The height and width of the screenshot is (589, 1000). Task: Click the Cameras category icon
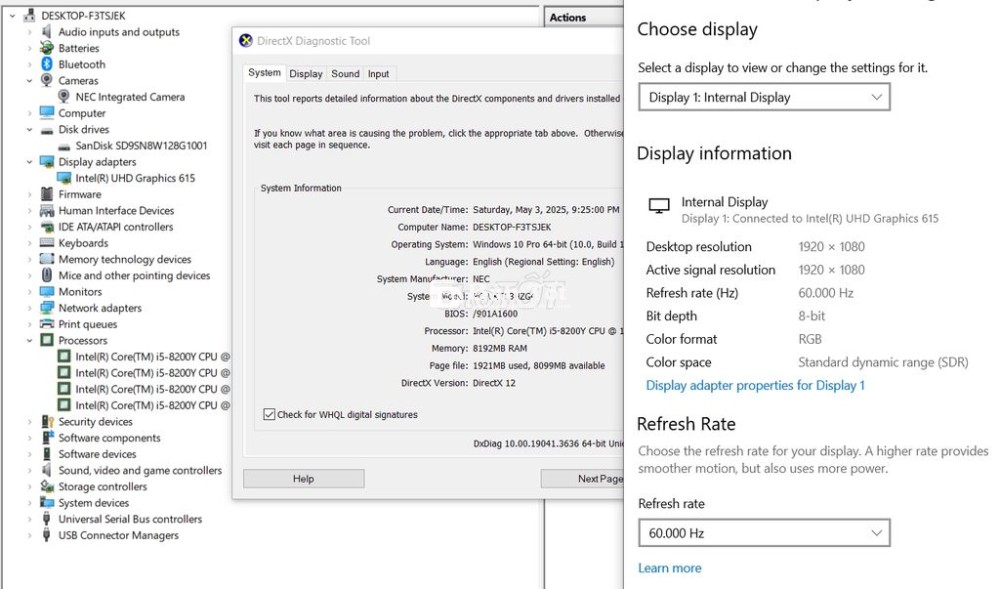47,80
